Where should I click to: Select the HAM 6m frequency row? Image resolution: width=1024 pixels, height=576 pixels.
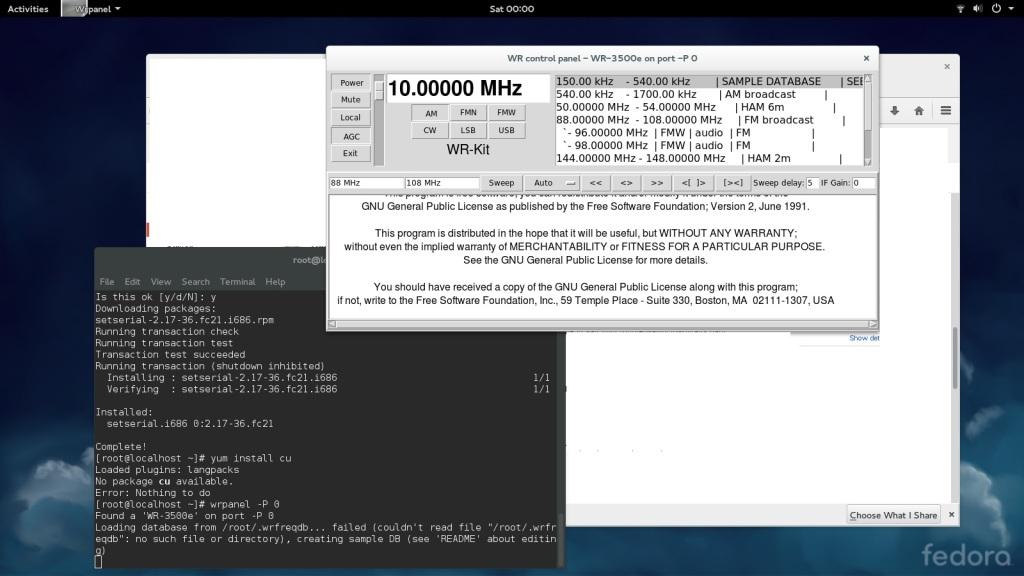[709, 107]
